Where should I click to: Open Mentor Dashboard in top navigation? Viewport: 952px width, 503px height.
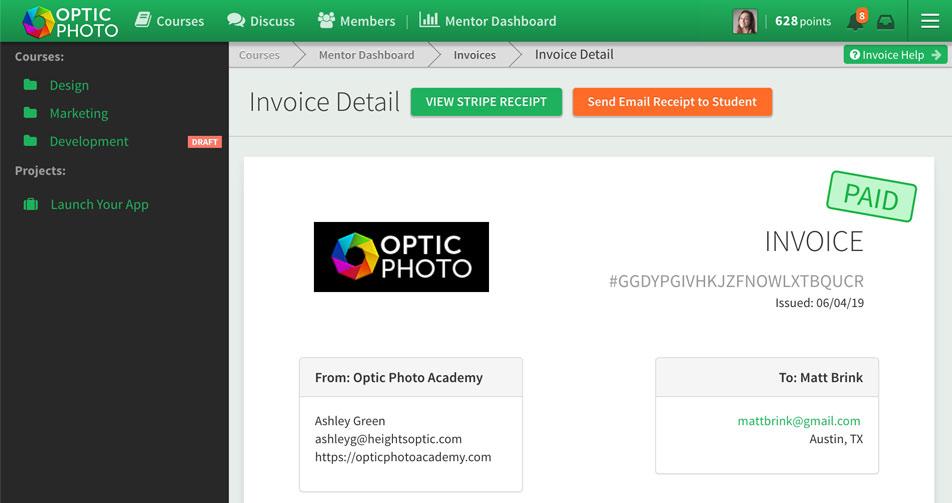click(x=500, y=21)
